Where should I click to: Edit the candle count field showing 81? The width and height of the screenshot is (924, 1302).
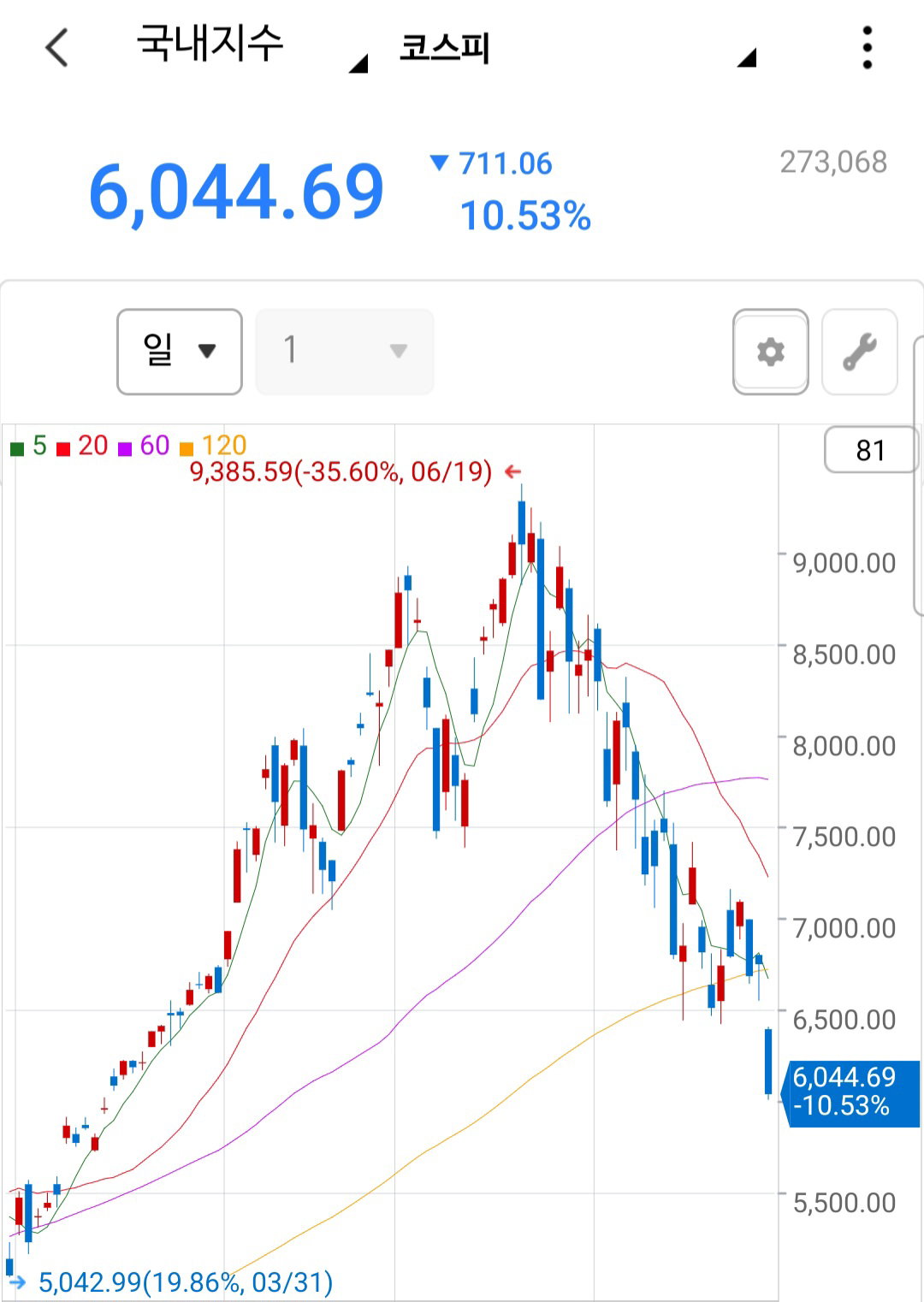click(870, 450)
